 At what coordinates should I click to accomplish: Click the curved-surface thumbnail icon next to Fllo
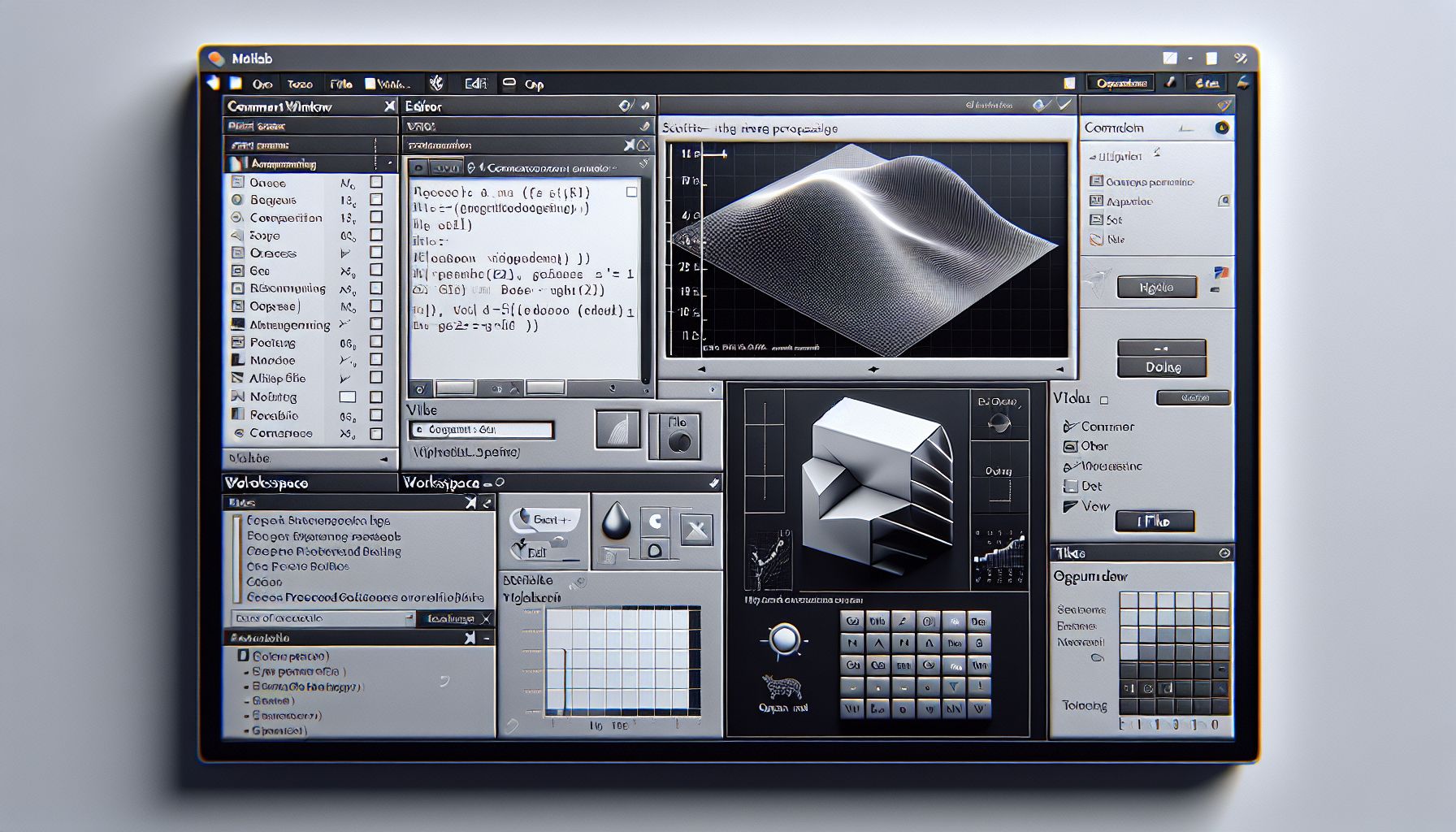(x=617, y=430)
